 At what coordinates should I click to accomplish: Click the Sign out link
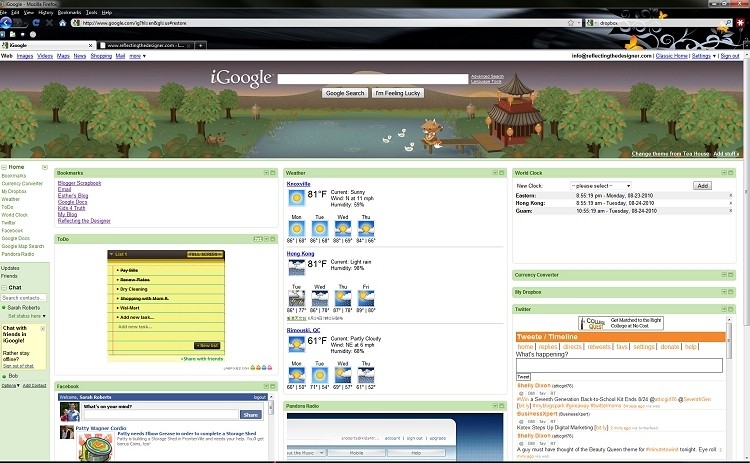[730, 56]
